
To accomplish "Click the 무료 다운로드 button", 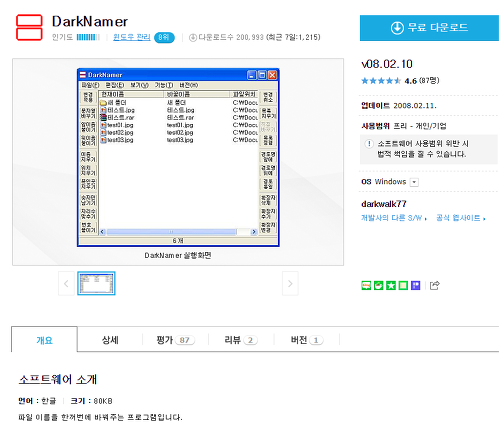I will (x=429, y=28).
